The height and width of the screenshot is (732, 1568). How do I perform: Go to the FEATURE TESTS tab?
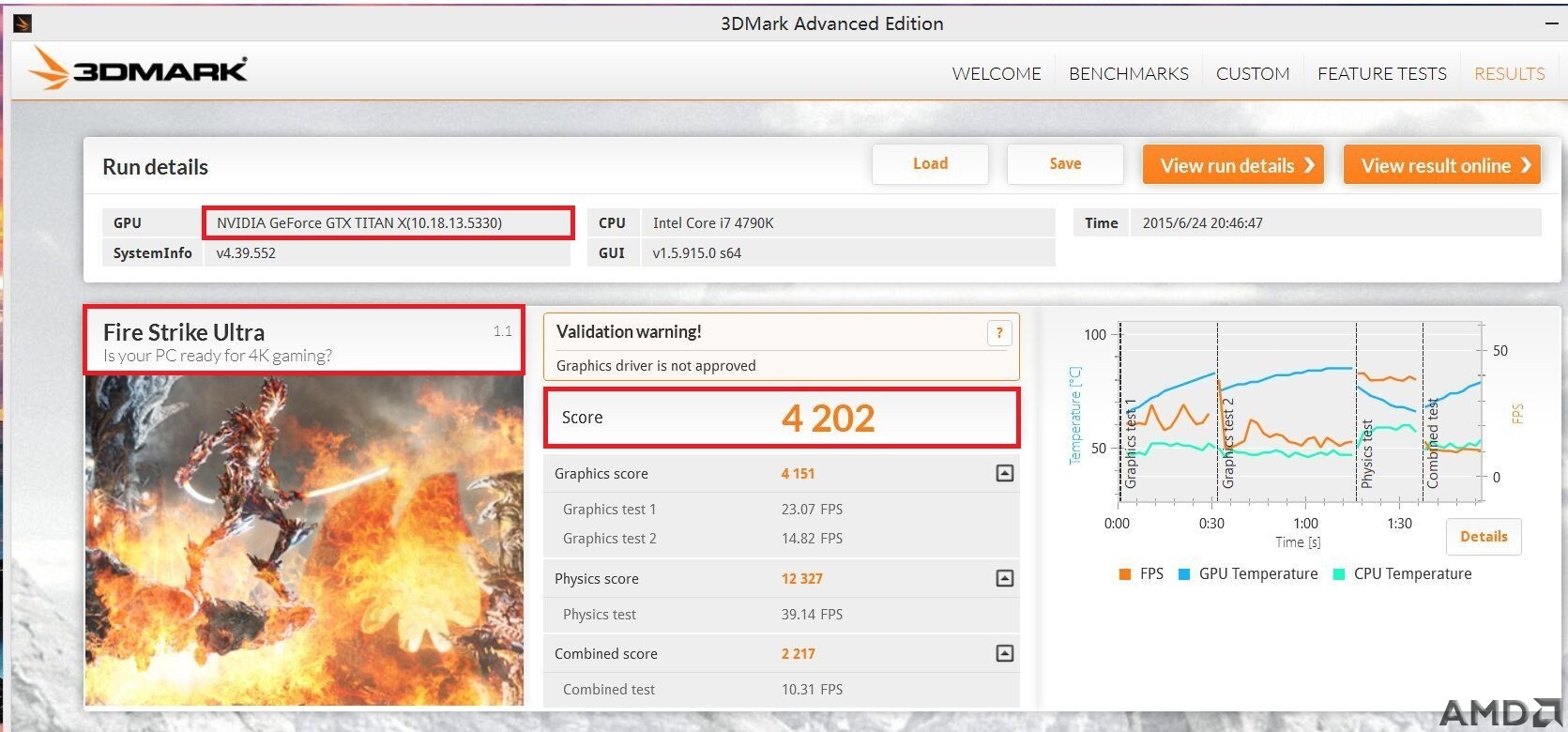pyautogui.click(x=1381, y=73)
